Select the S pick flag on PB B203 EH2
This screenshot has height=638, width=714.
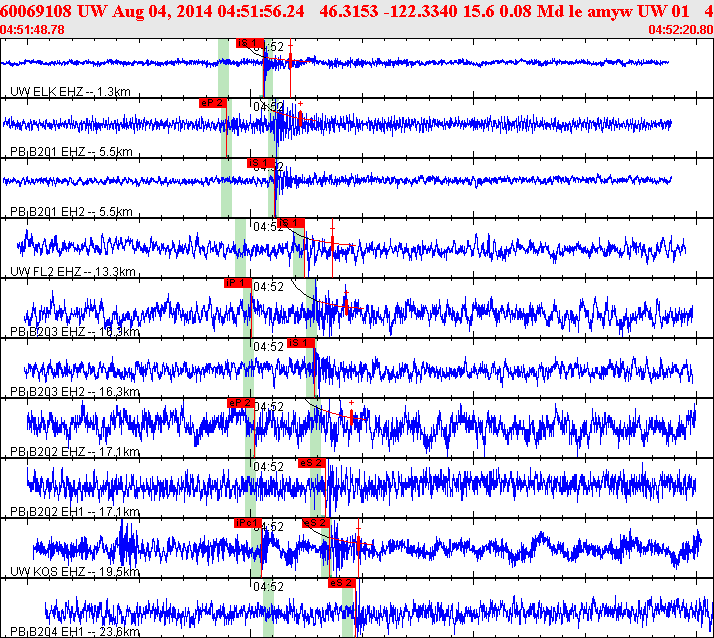click(300, 342)
